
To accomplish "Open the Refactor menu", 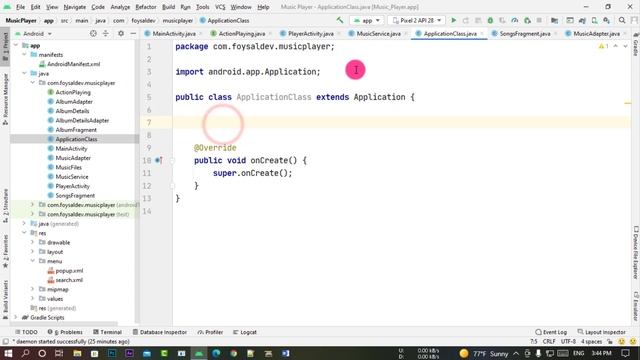I will point(146,7).
